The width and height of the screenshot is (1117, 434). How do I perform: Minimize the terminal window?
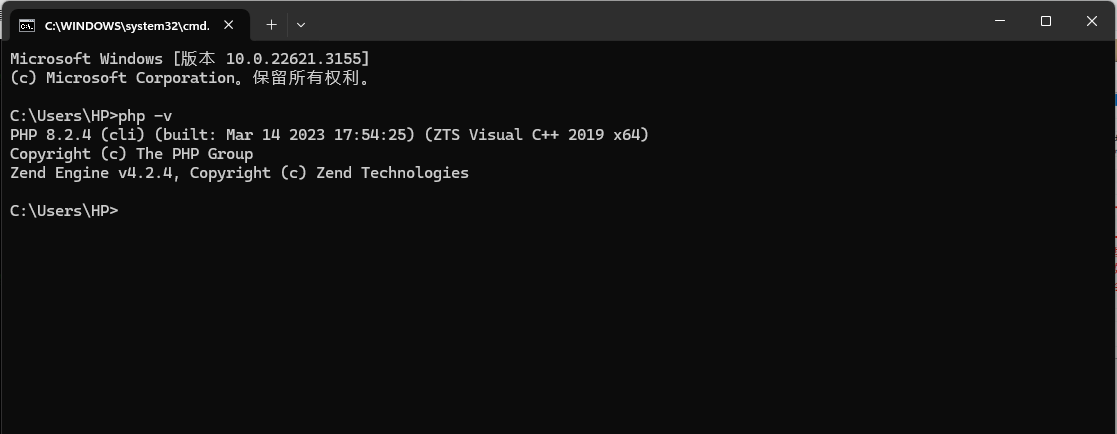coord(999,21)
